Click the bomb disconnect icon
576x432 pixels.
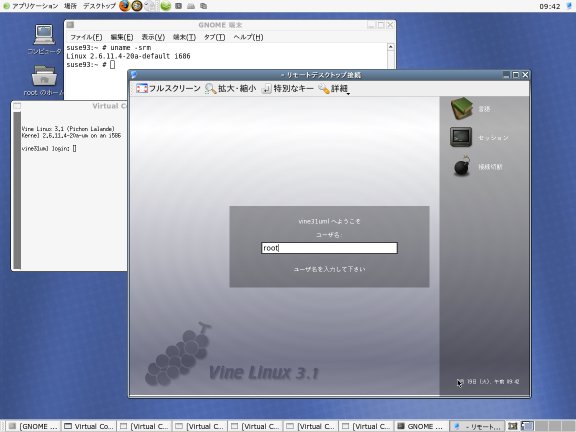click(462, 166)
